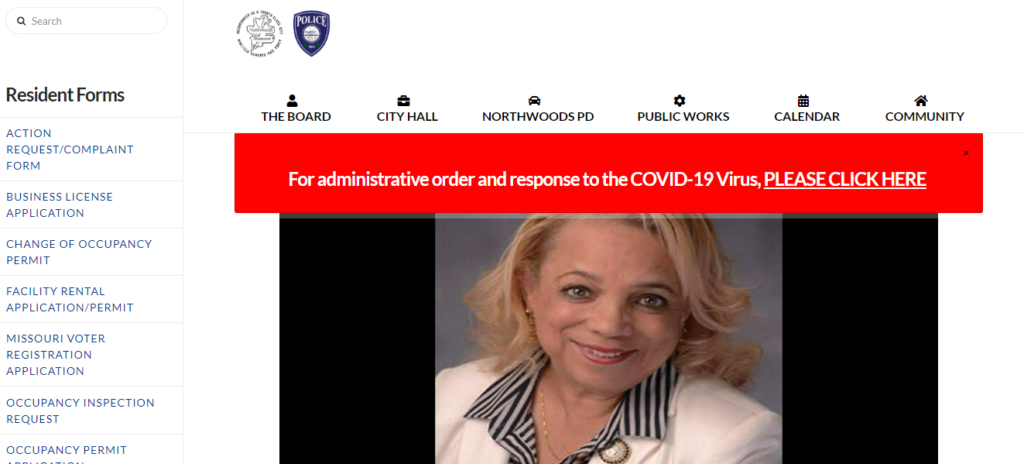1024x464 pixels.
Task: Click the person icon above The Board
Action: (x=292, y=101)
